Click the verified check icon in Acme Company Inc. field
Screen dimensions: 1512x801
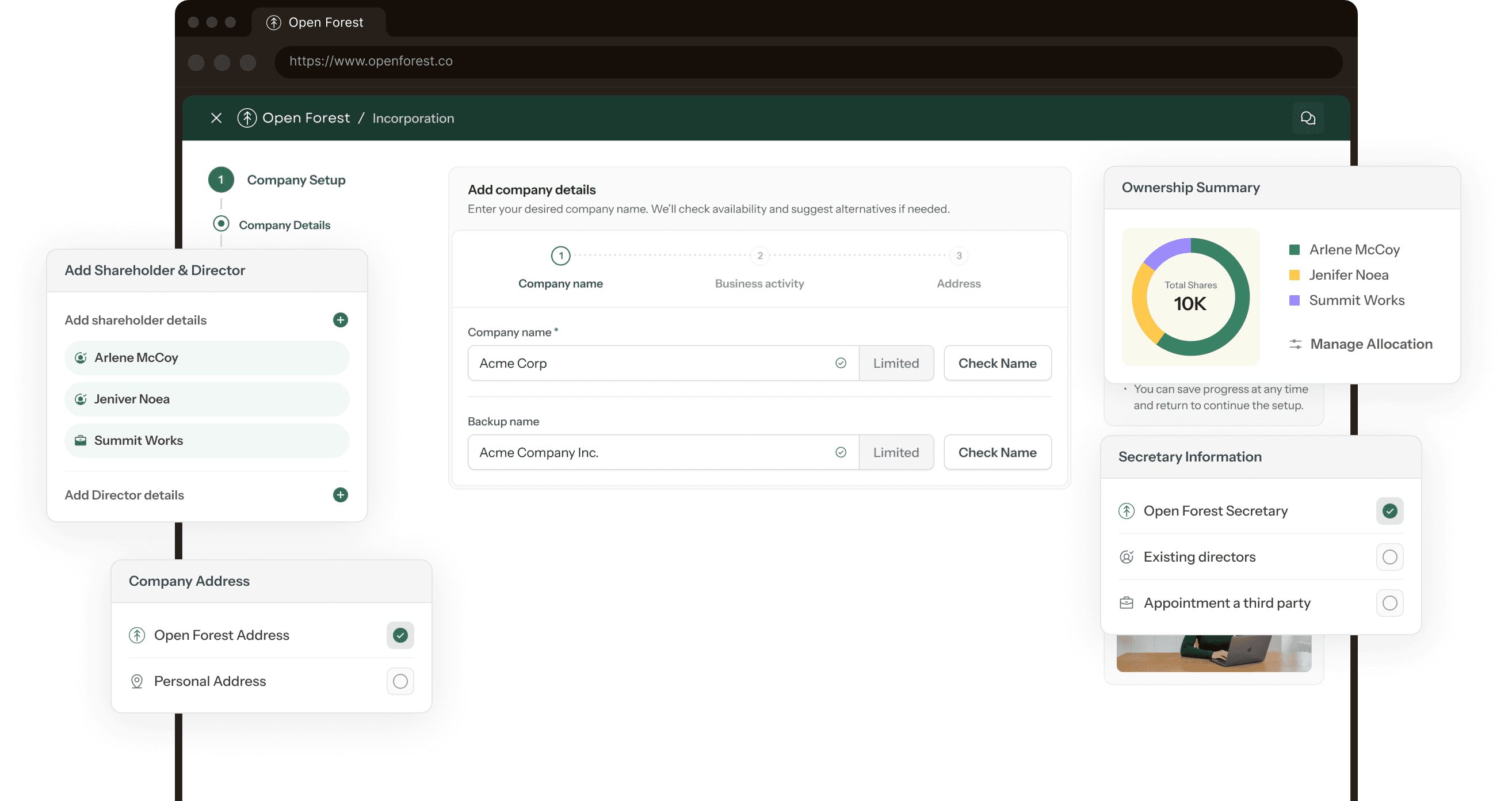click(841, 452)
